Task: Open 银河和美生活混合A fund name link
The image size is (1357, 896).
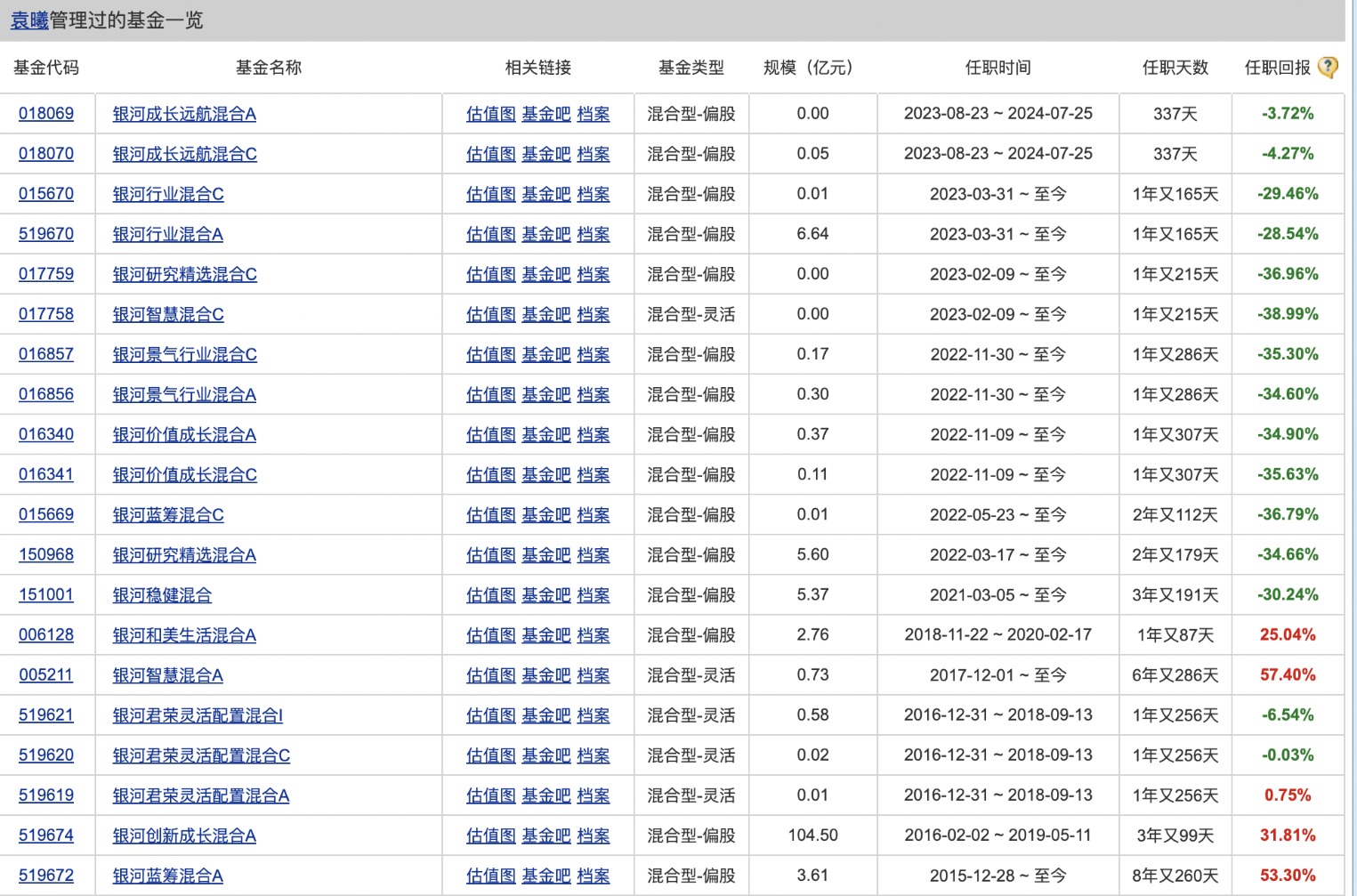Action: [x=184, y=634]
